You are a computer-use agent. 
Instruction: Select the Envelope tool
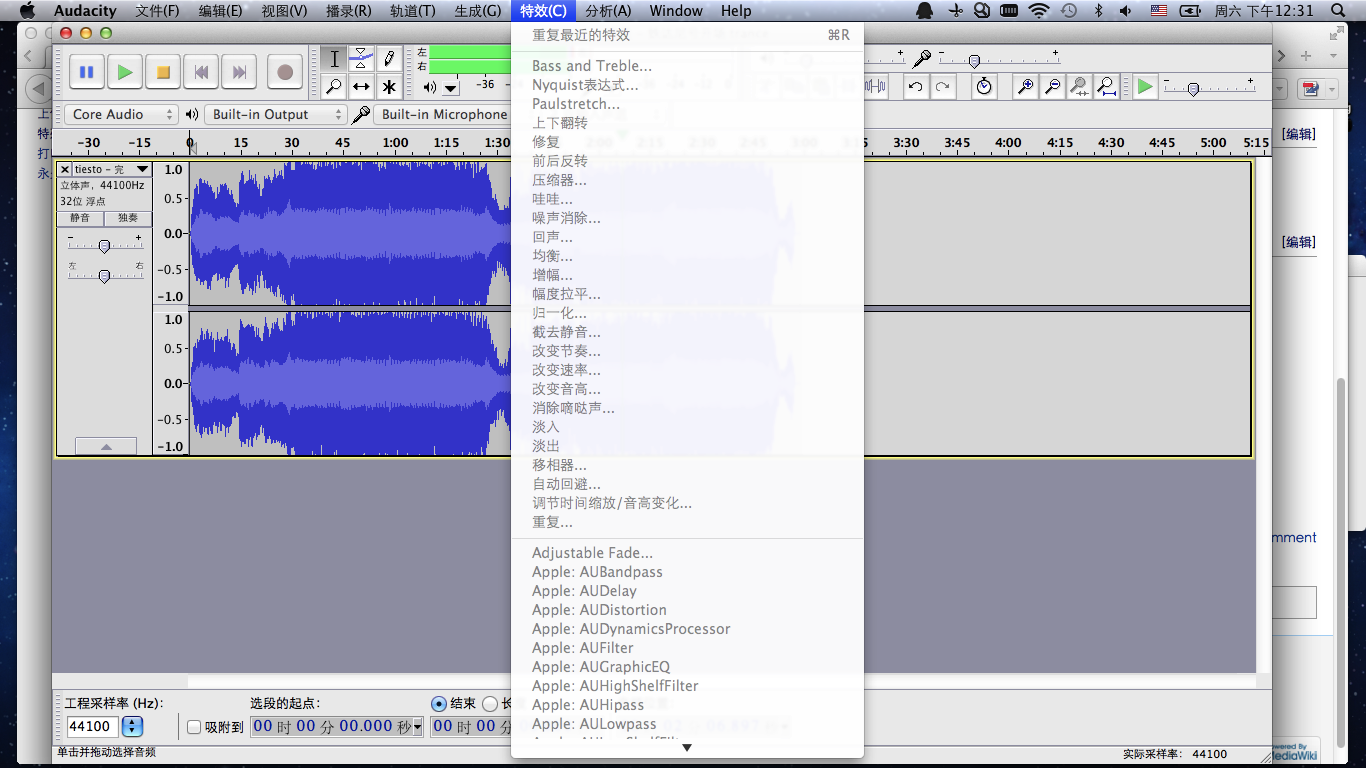[x=362, y=59]
